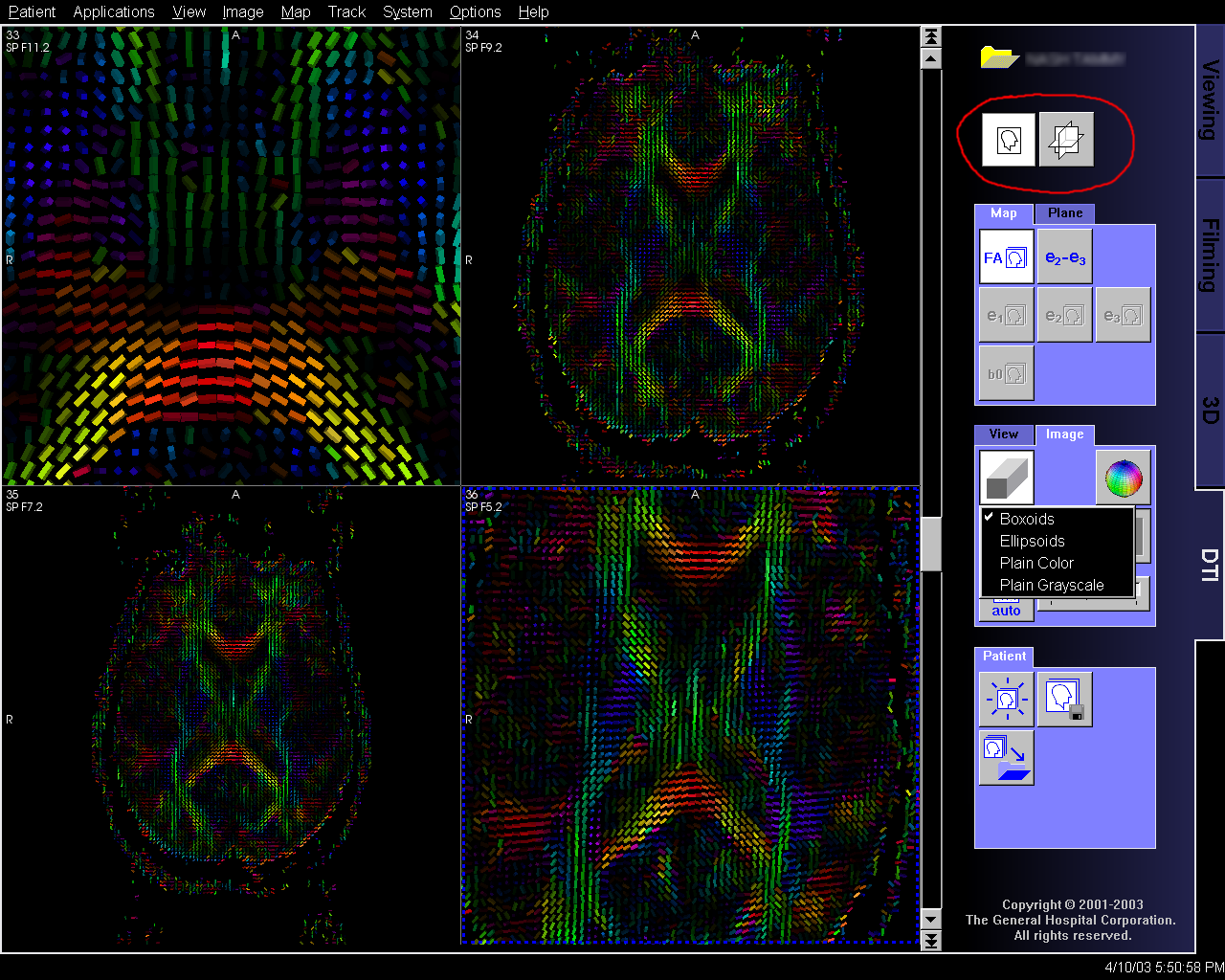Select Ellipsoids from the glyph list
Image resolution: width=1225 pixels, height=980 pixels.
click(x=1032, y=541)
